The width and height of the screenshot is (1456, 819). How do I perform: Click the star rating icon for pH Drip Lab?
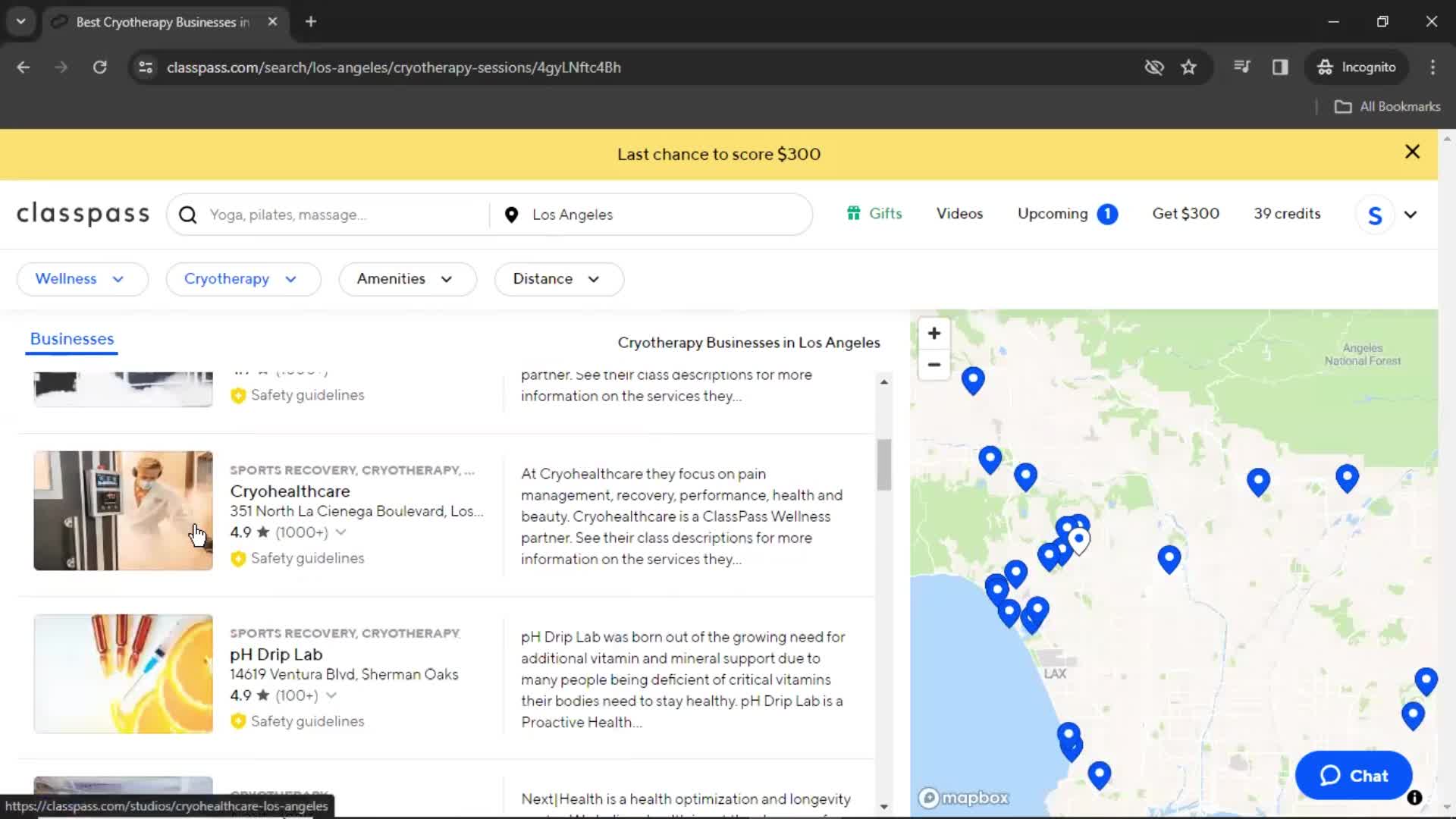tap(263, 695)
